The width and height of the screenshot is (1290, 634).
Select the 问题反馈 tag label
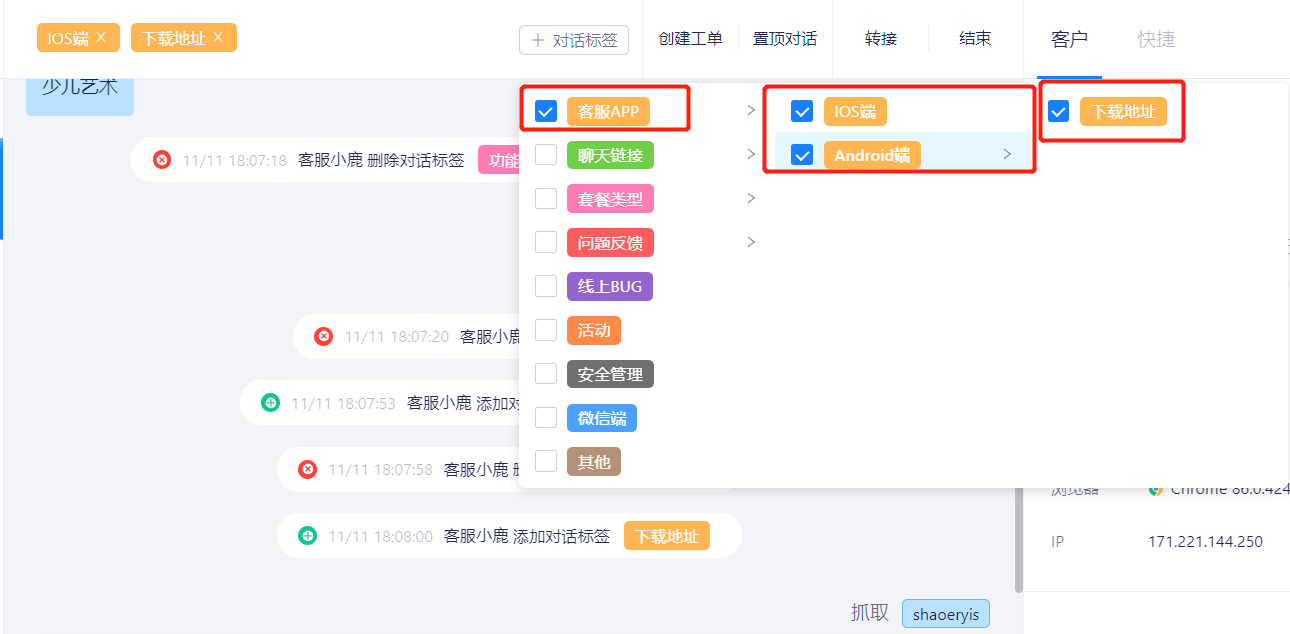click(610, 242)
